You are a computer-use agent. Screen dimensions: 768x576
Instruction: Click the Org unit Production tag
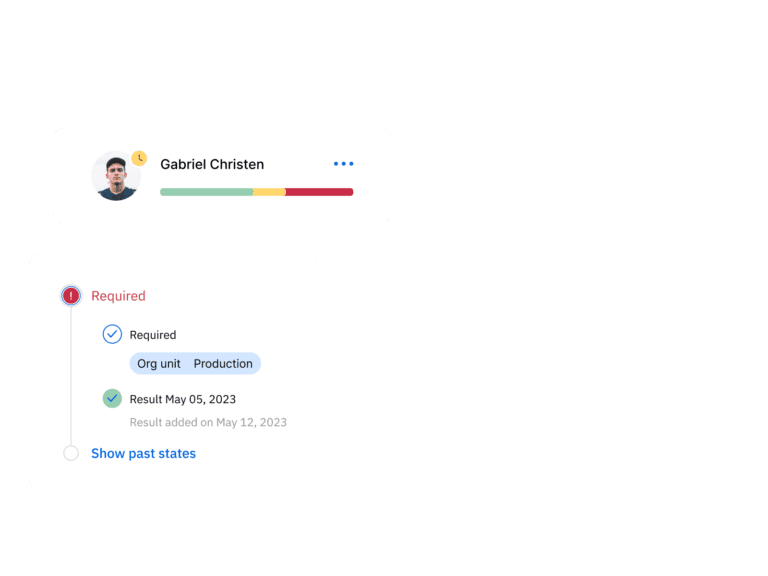tap(195, 363)
